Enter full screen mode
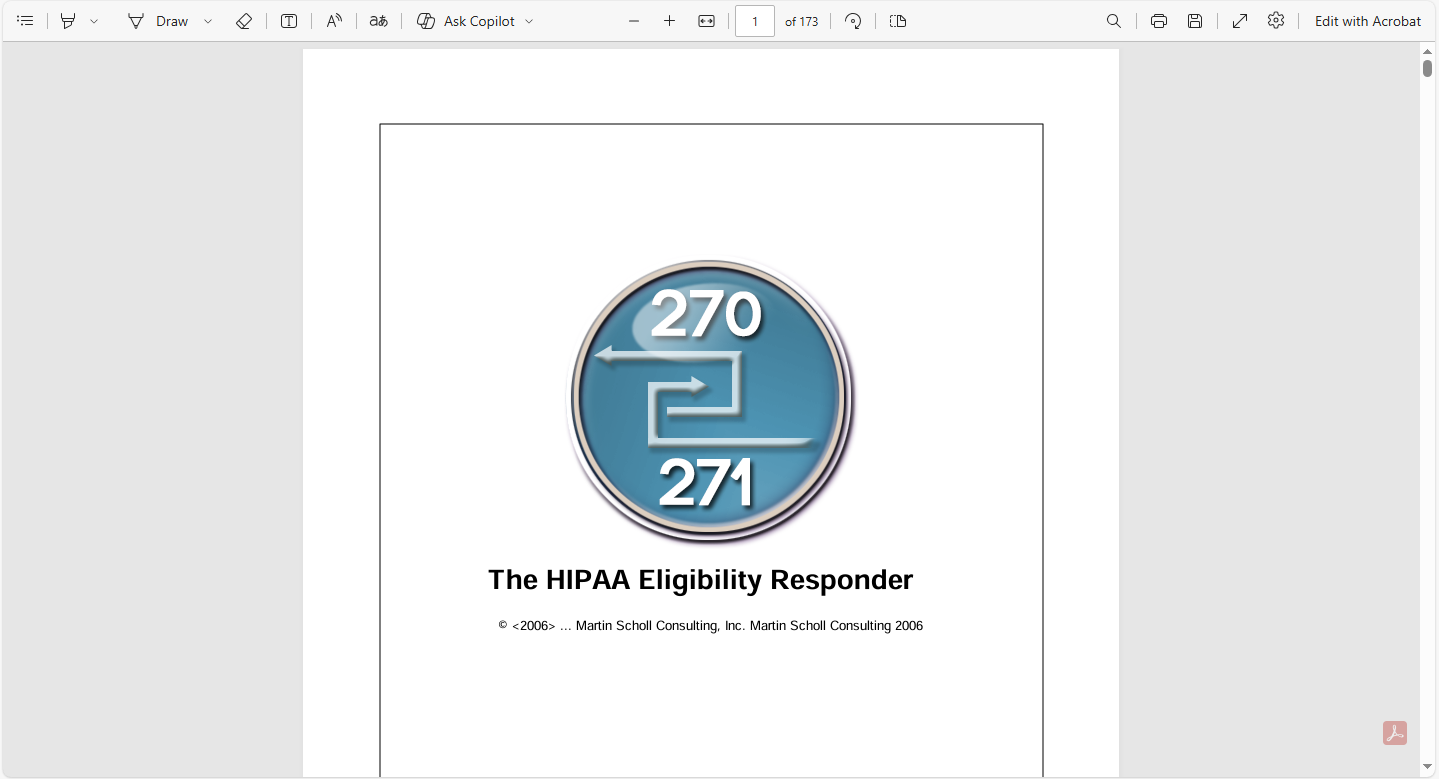Screen dimensions: 1439x779 click(x=1240, y=21)
